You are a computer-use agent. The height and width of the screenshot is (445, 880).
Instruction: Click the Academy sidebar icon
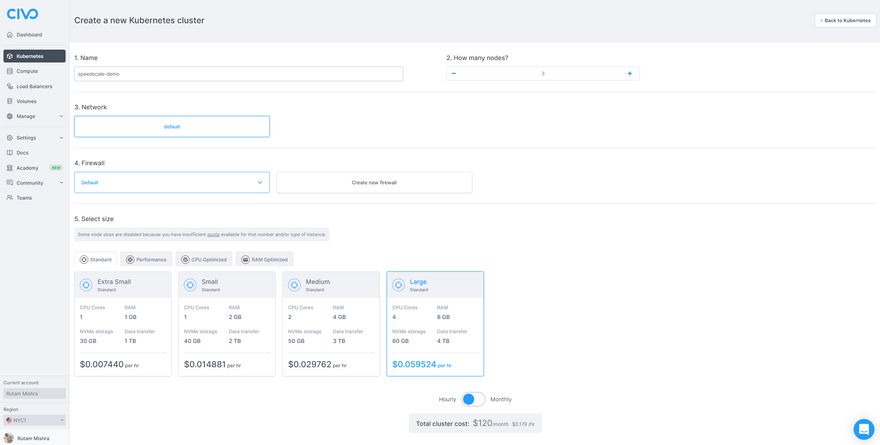[10, 168]
